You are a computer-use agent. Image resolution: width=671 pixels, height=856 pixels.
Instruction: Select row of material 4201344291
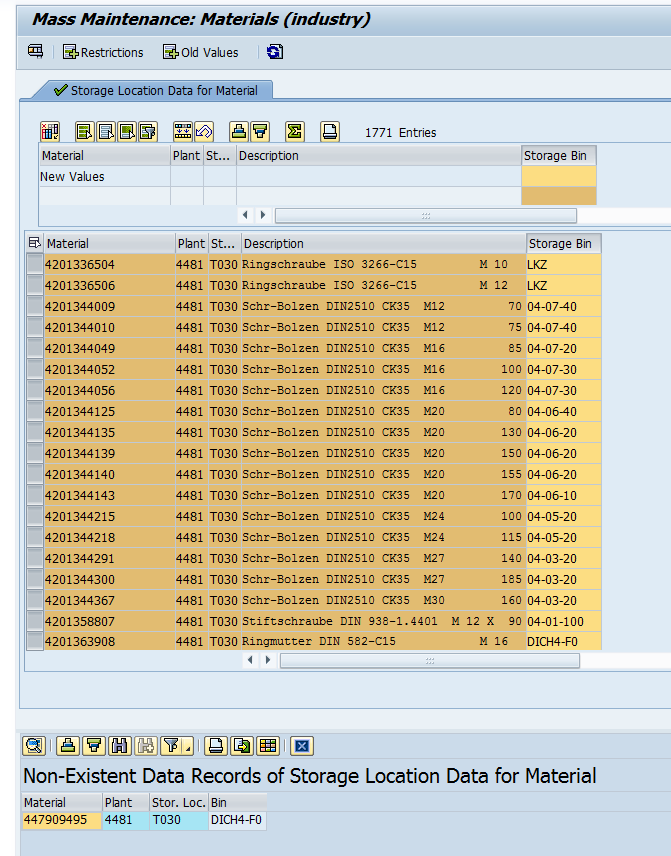point(35,558)
